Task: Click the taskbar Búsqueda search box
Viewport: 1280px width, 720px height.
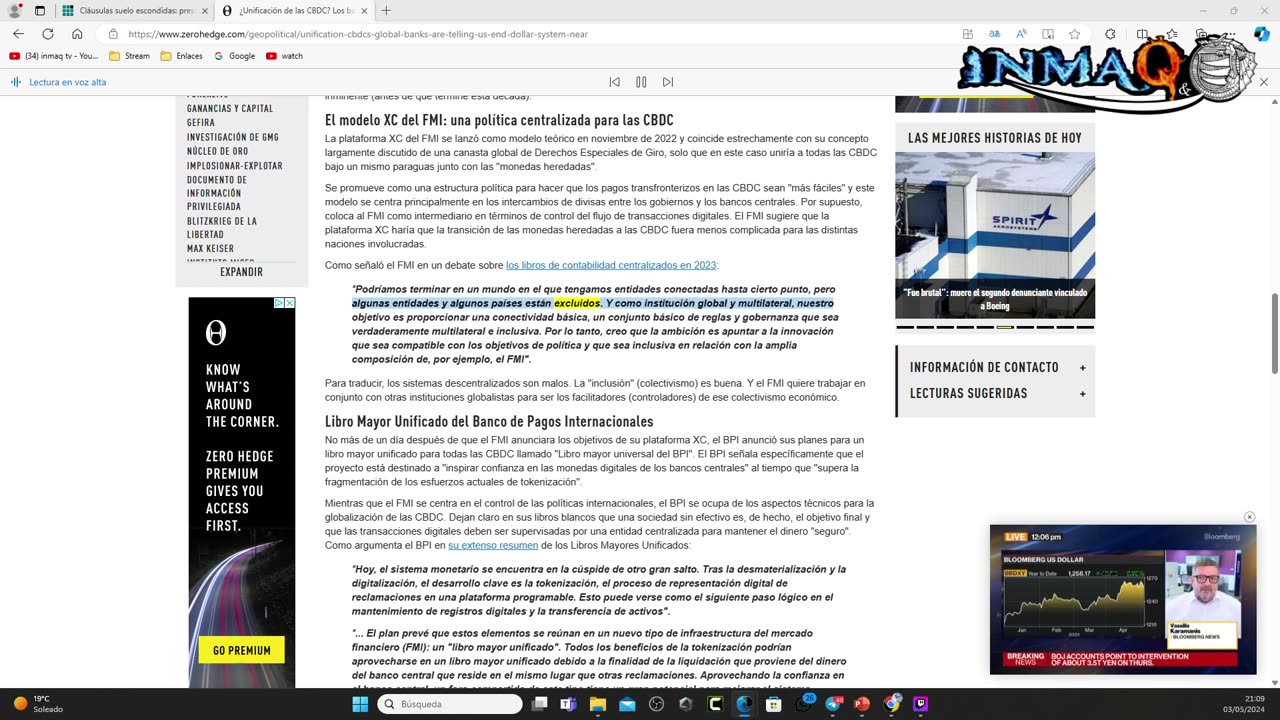Action: pos(450,704)
